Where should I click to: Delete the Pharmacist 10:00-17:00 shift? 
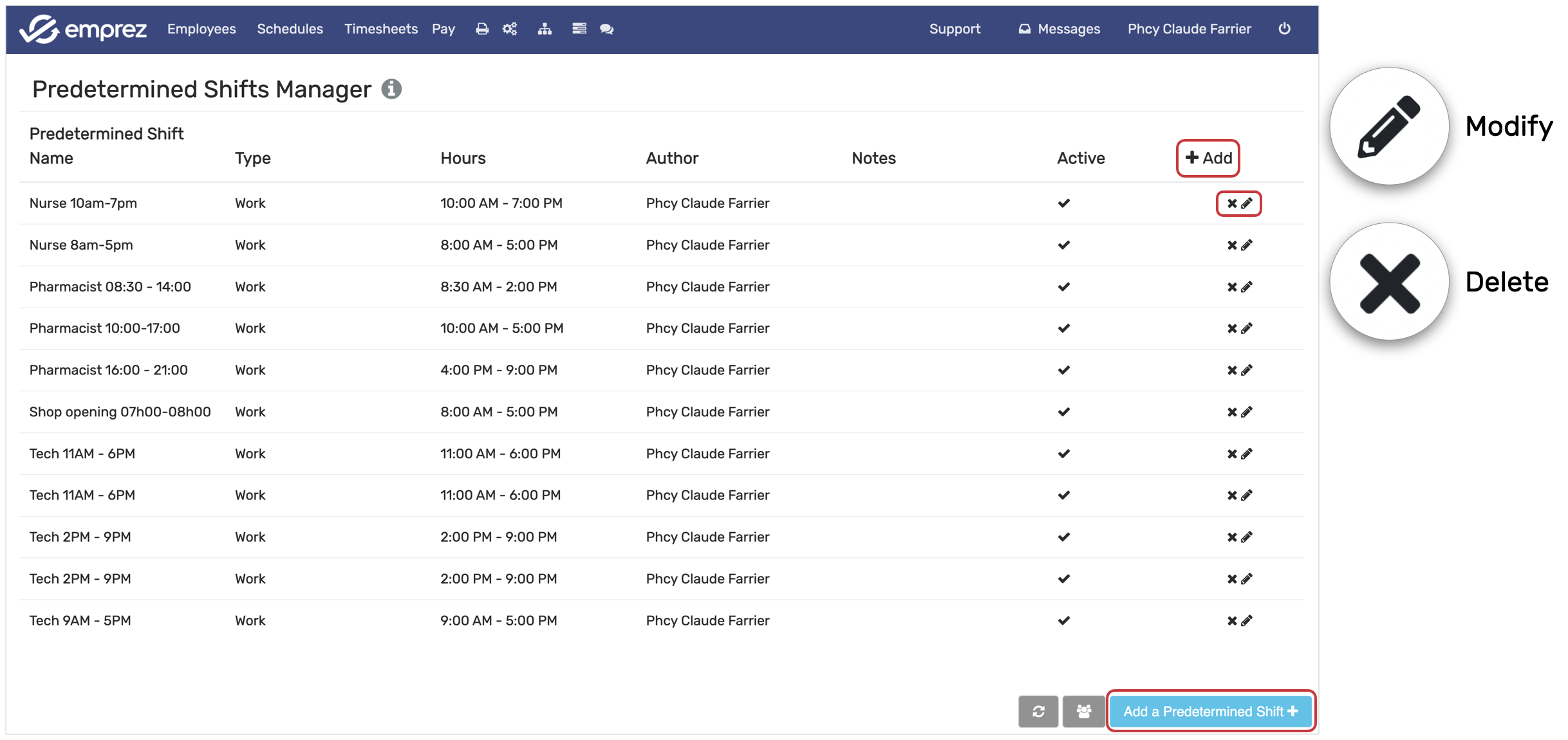[1231, 329]
